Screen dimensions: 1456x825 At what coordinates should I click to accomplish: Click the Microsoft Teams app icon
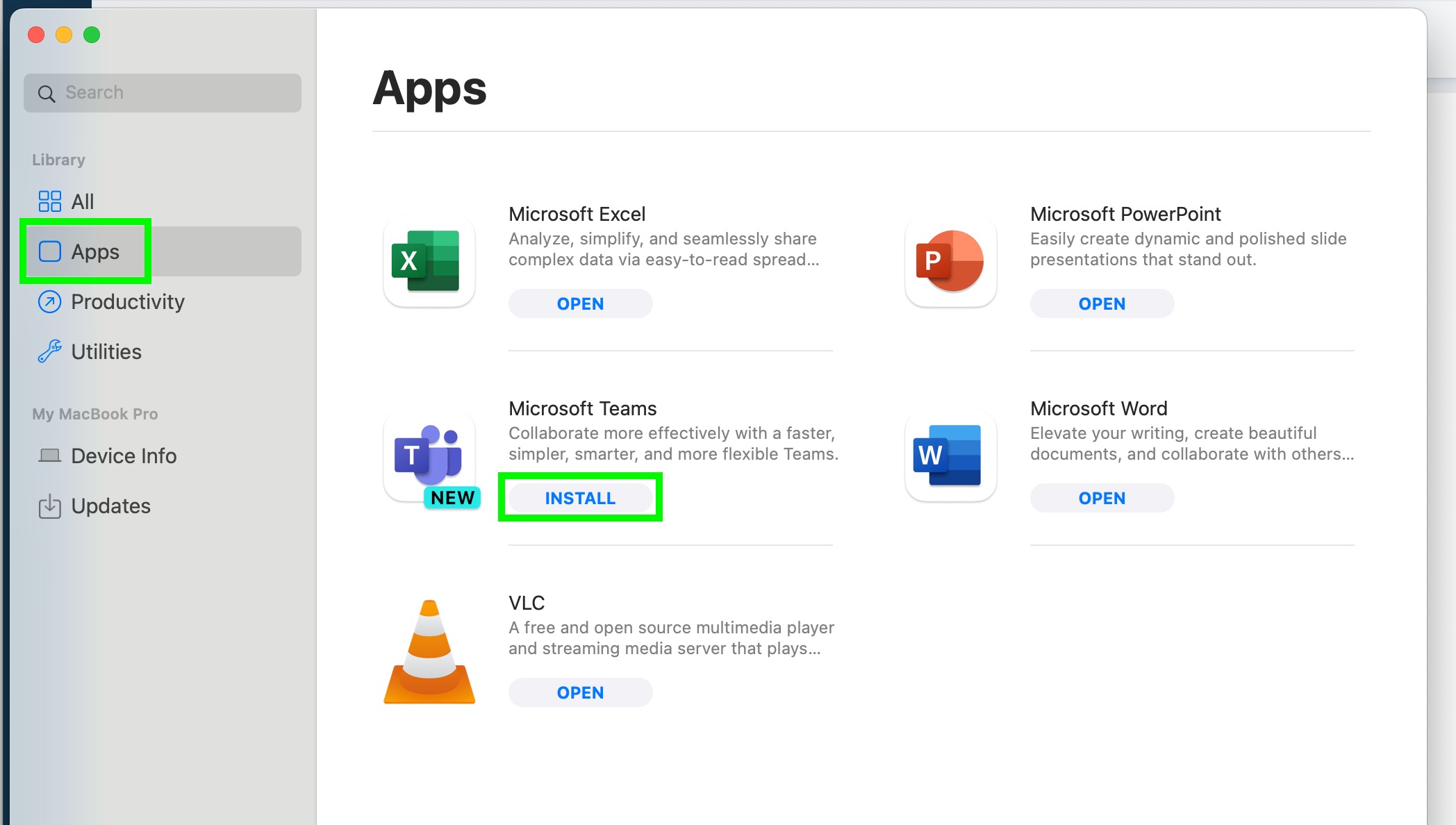(429, 456)
